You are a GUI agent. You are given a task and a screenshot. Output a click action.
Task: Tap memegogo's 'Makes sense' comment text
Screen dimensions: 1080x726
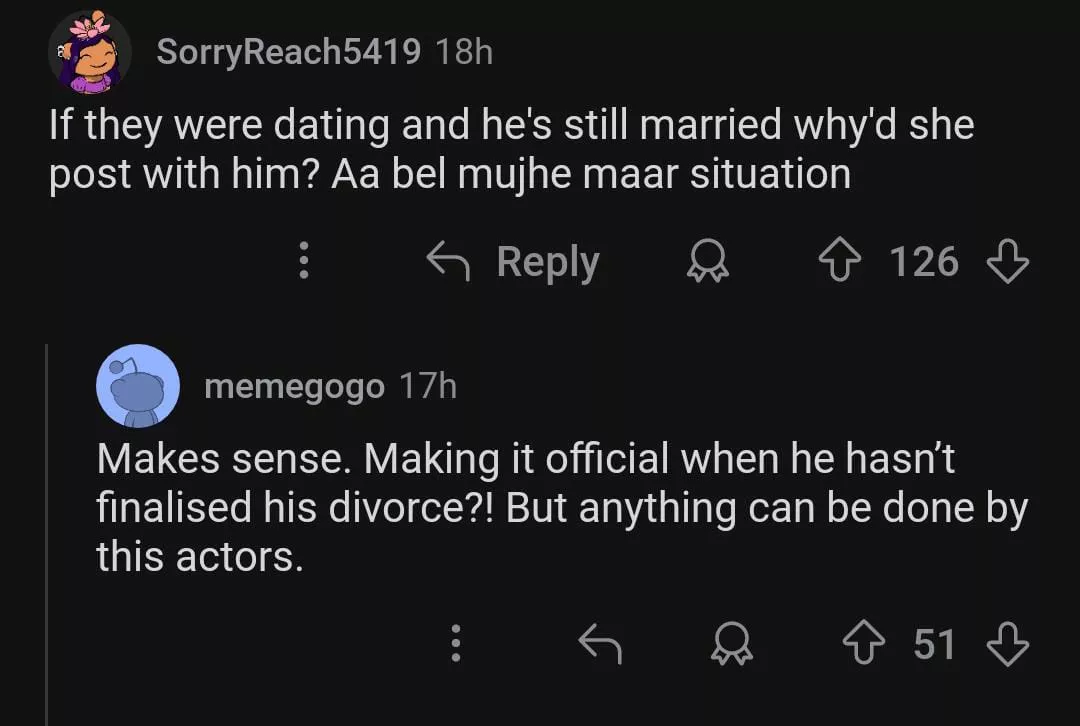point(560,507)
